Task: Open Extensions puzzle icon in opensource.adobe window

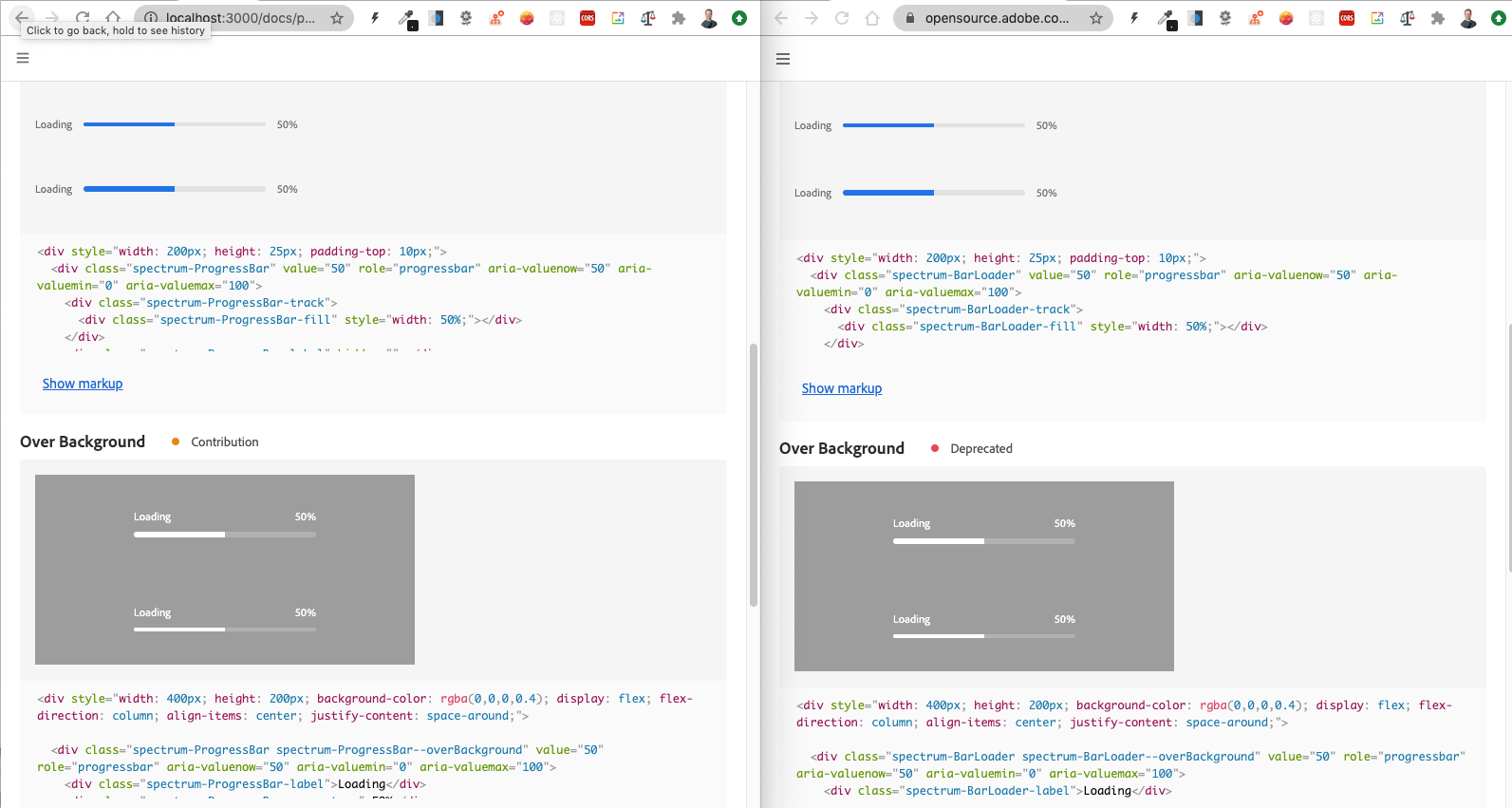Action: point(1438,18)
